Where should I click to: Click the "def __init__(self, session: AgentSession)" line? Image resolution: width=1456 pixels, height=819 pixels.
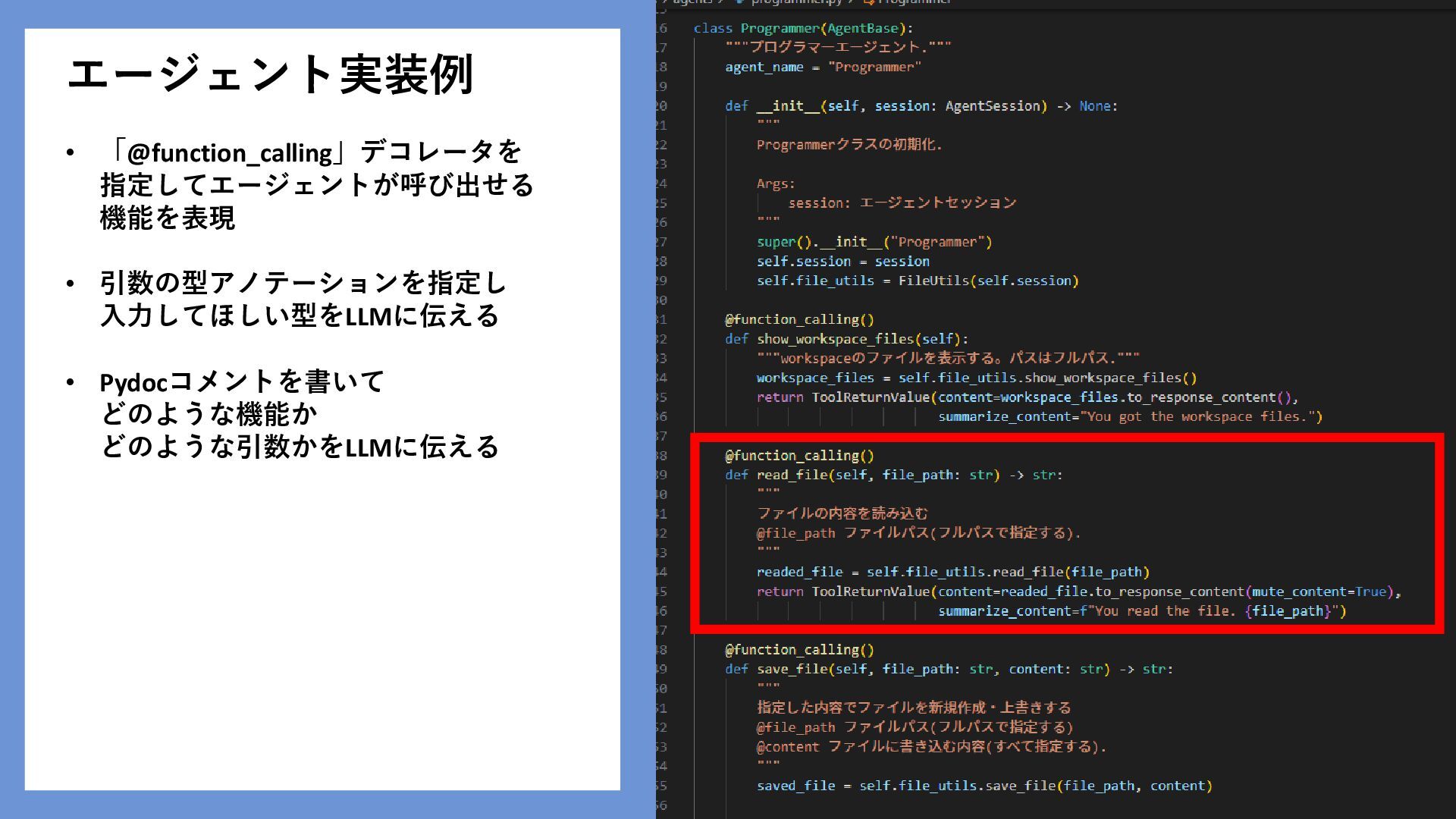point(921,105)
